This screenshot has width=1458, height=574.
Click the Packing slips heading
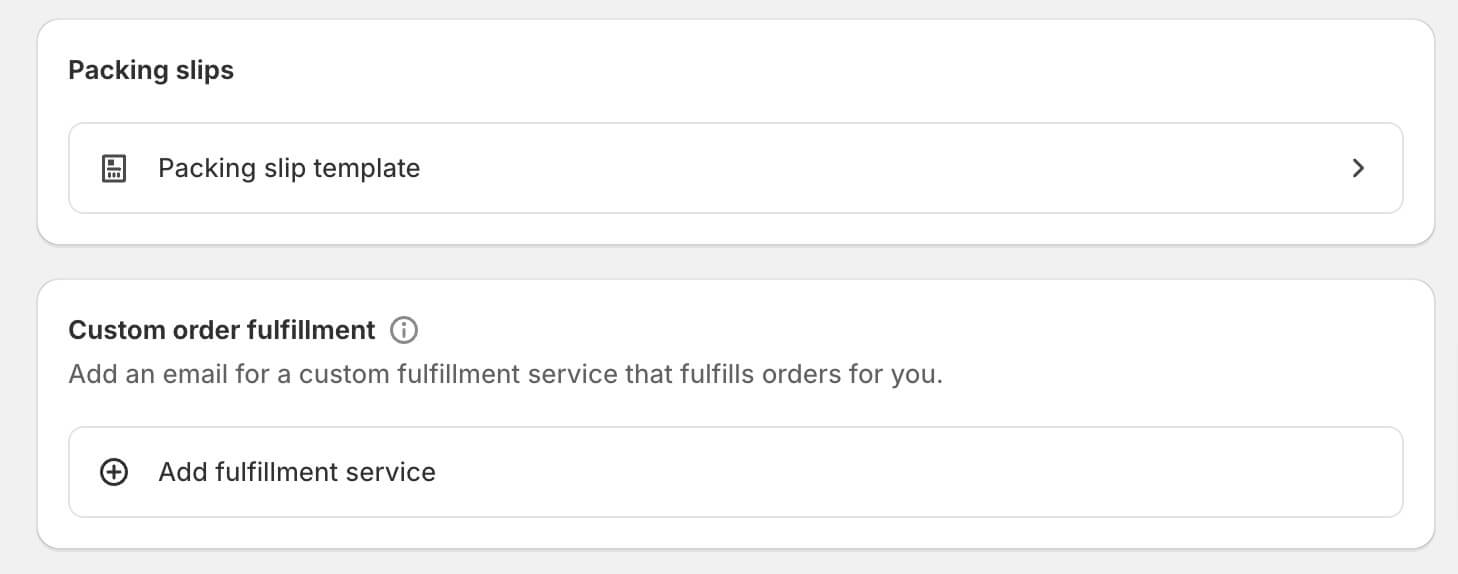click(151, 70)
